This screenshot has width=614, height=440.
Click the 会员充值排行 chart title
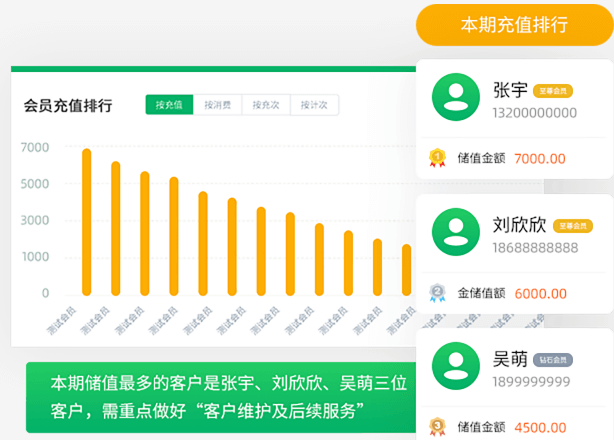(x=68, y=105)
